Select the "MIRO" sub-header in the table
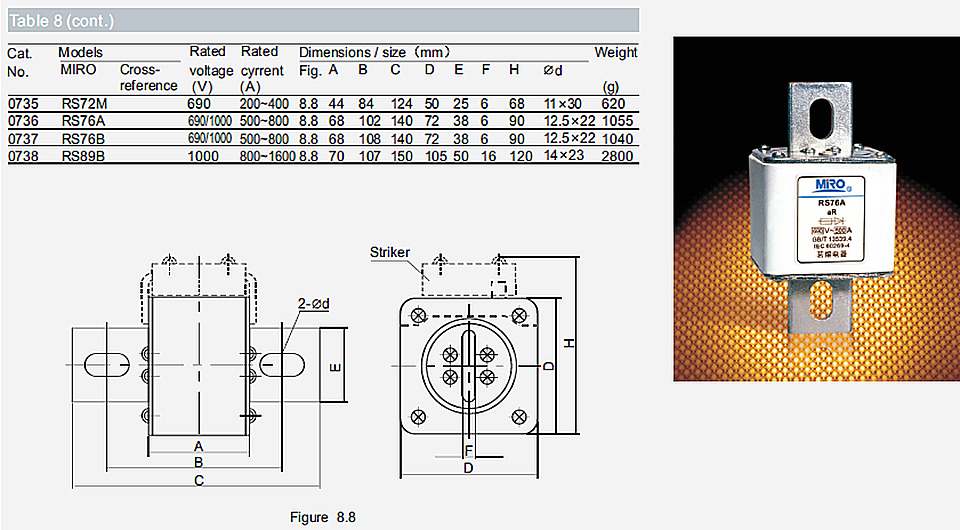 pos(78,70)
